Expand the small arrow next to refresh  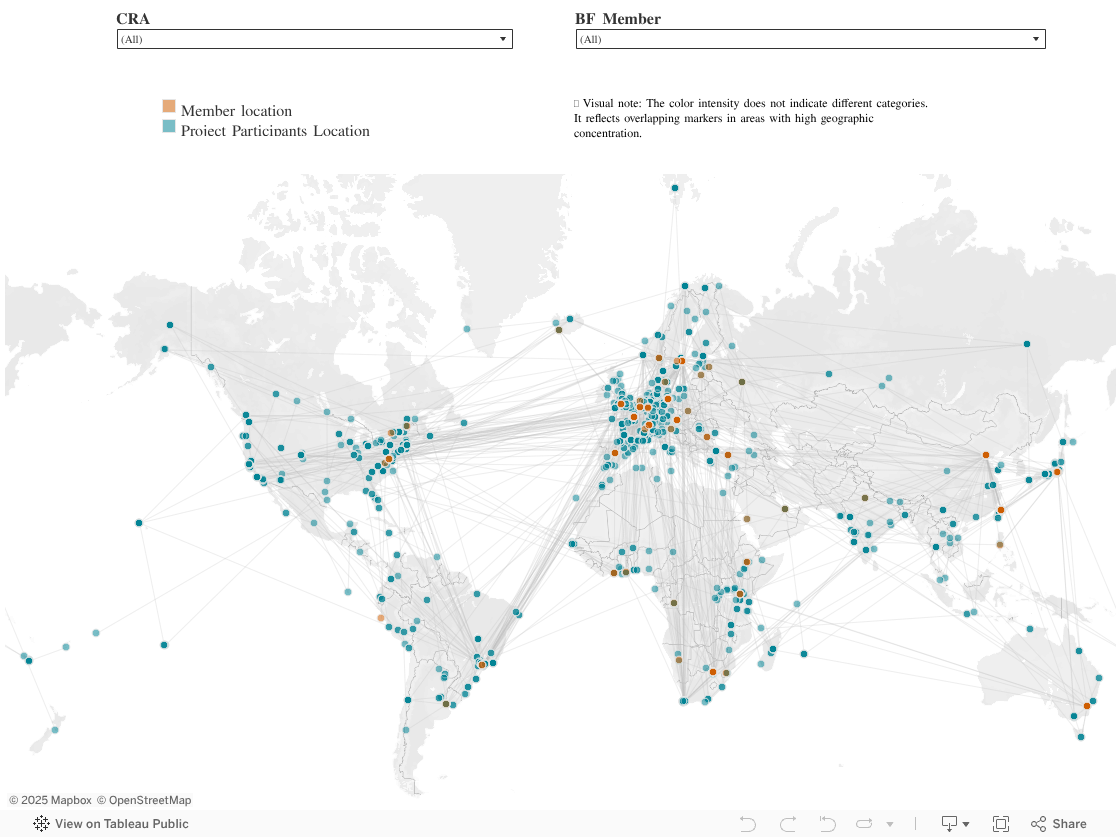point(890,825)
